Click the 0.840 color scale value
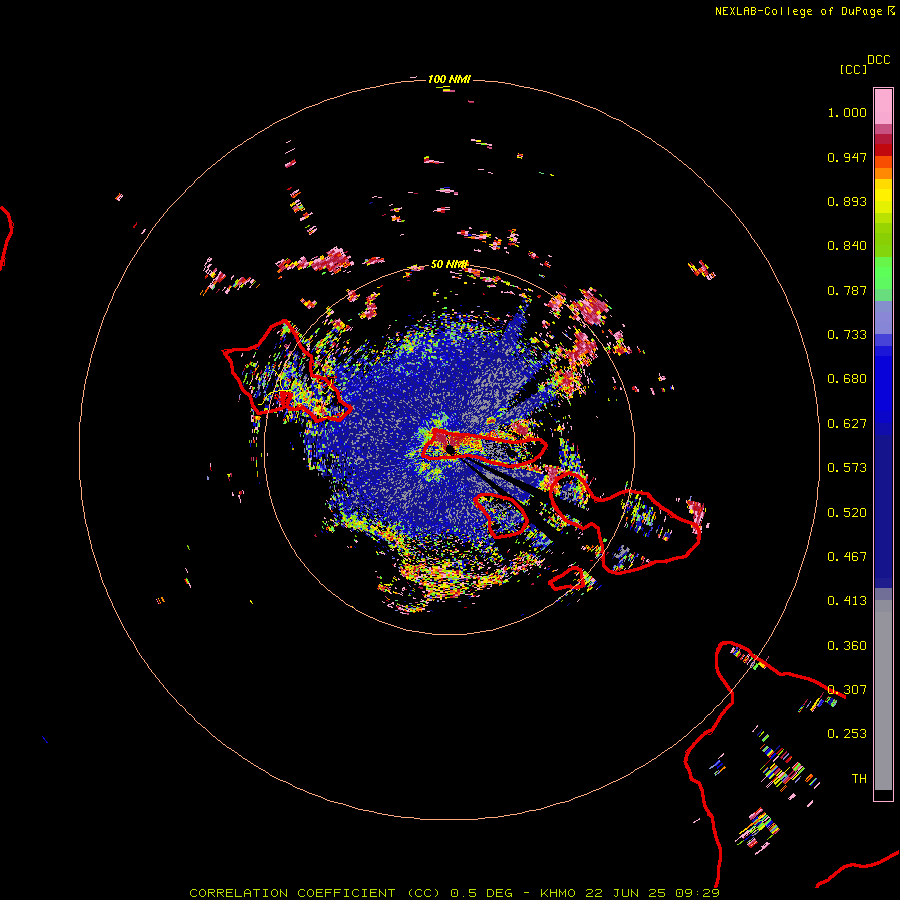Image resolution: width=900 pixels, height=900 pixels. (x=847, y=246)
